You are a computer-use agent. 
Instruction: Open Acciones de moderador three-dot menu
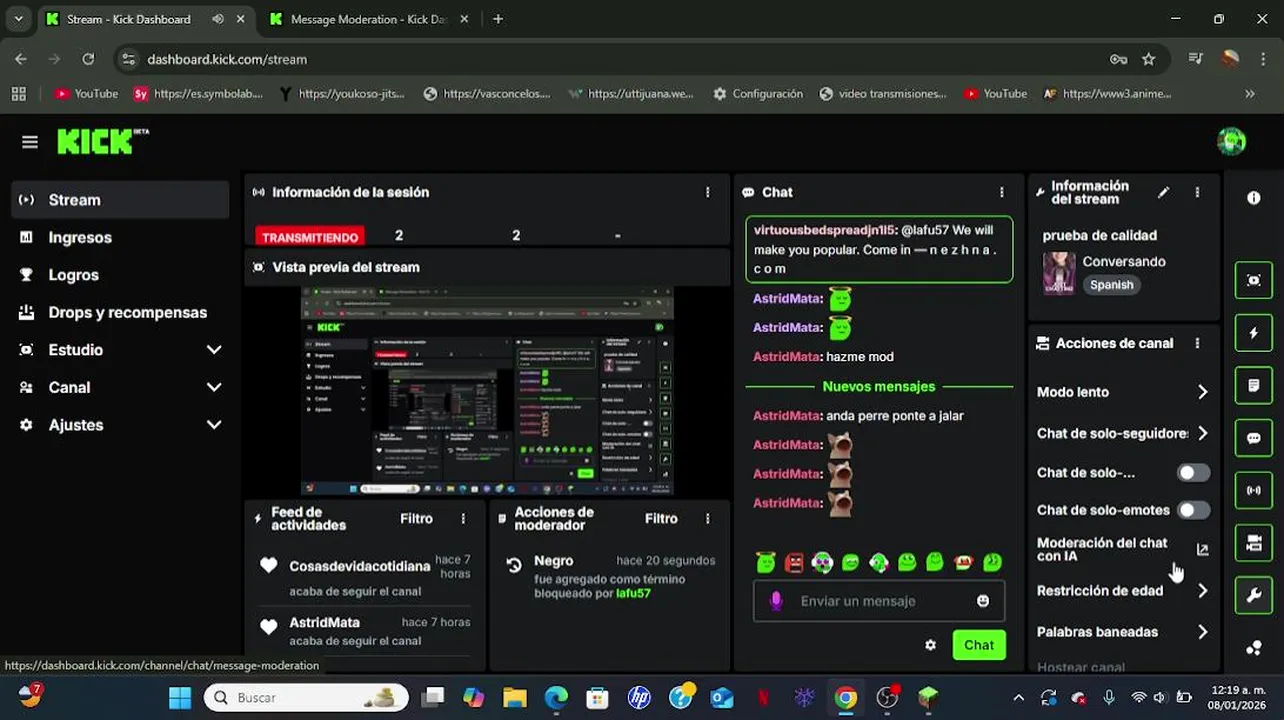707,518
